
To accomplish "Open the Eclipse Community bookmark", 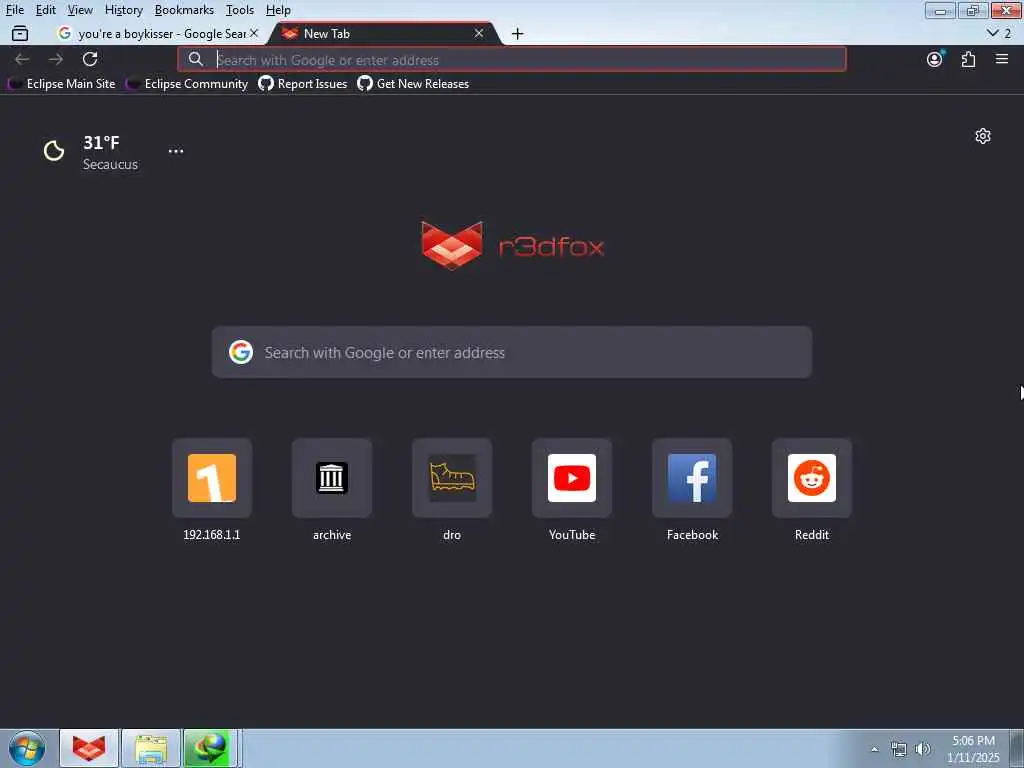I will [187, 84].
